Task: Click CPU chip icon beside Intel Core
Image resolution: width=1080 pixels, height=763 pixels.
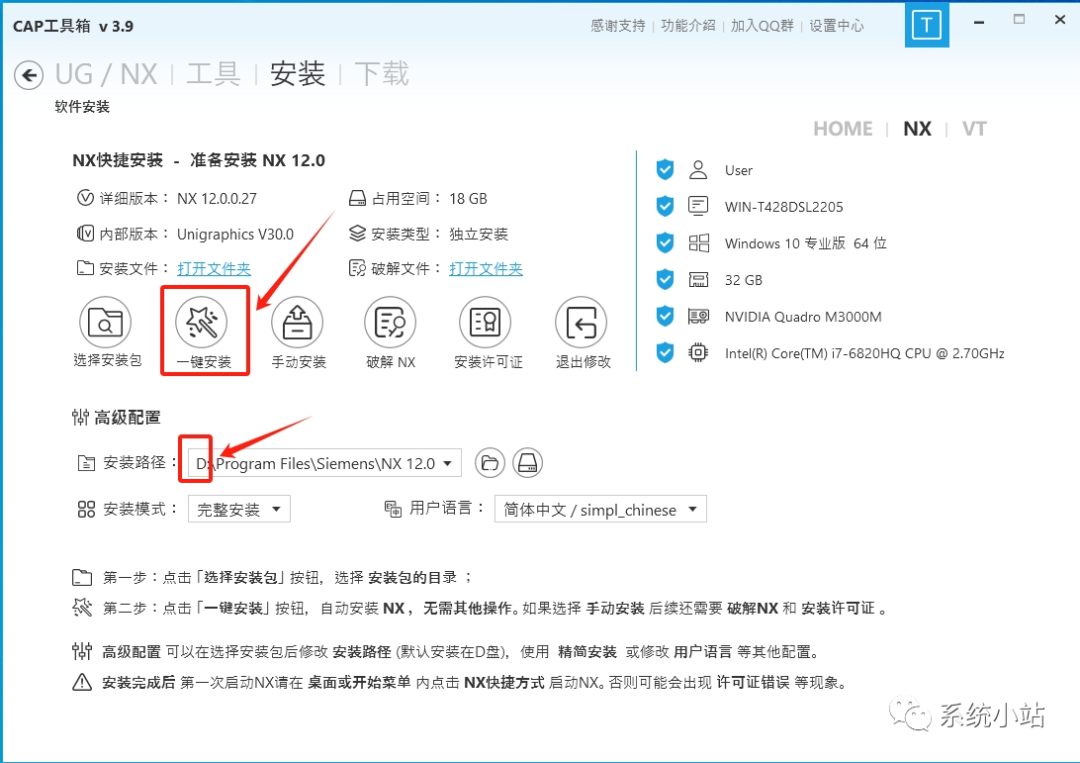Action: (698, 353)
